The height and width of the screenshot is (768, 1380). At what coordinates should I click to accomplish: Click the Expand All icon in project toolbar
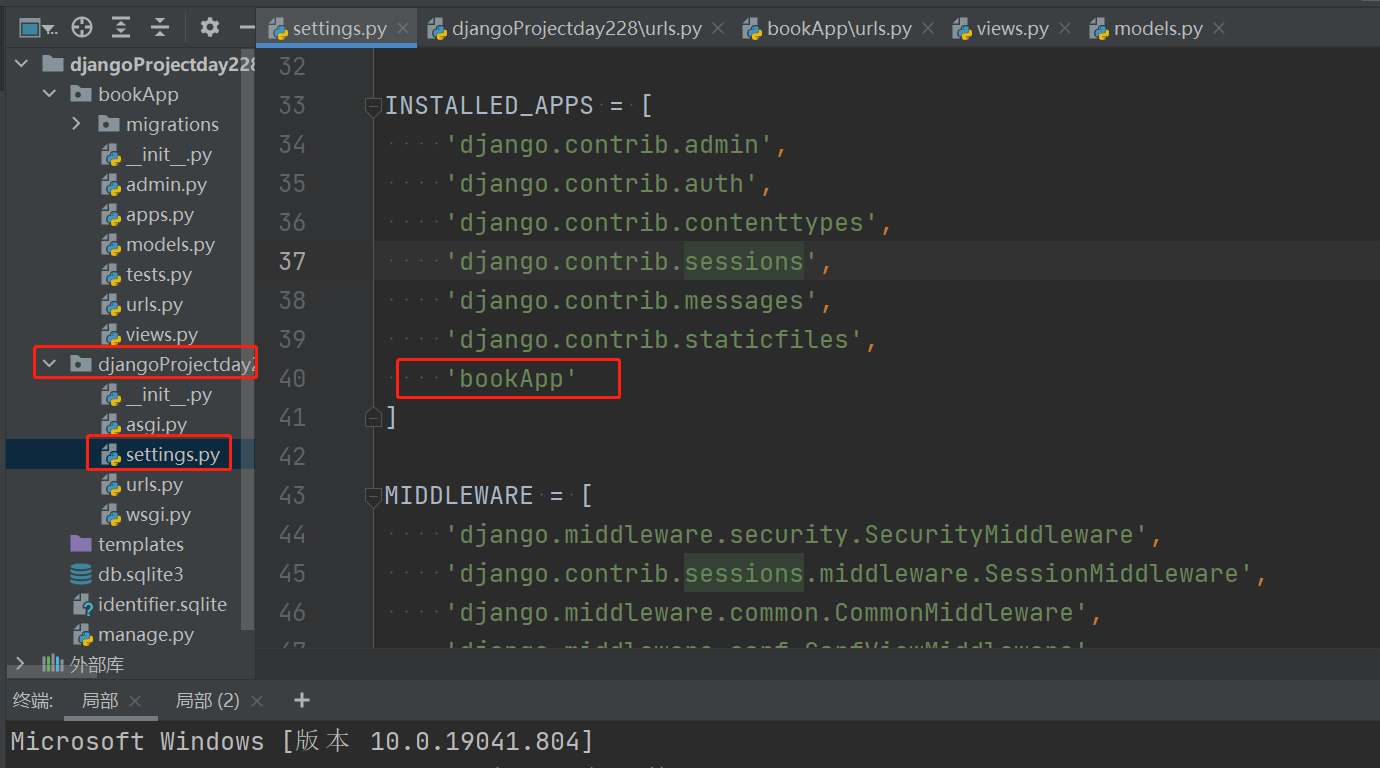pos(121,28)
